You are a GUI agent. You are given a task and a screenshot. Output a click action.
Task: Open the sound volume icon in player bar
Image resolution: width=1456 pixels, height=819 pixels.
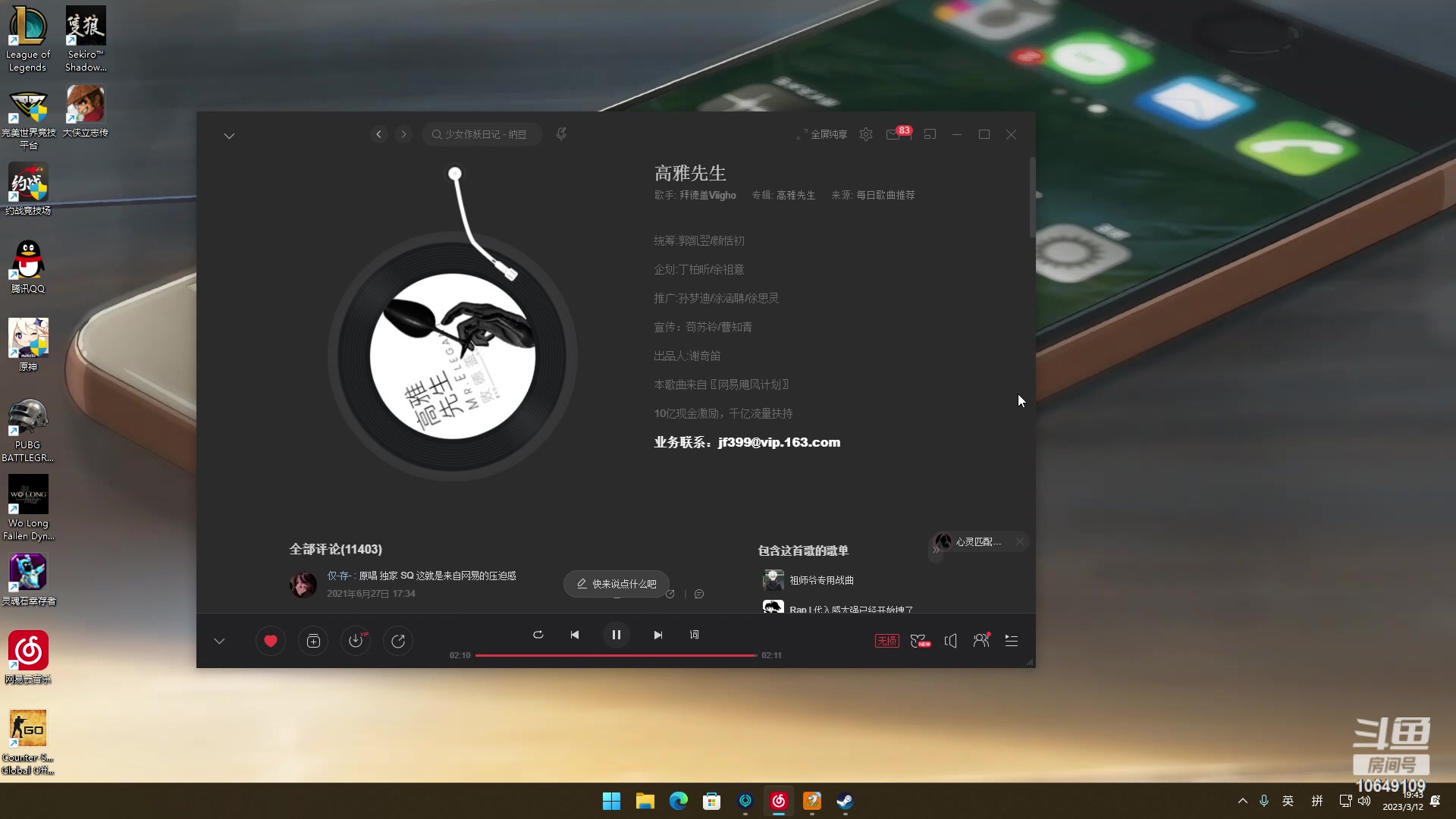[950, 641]
